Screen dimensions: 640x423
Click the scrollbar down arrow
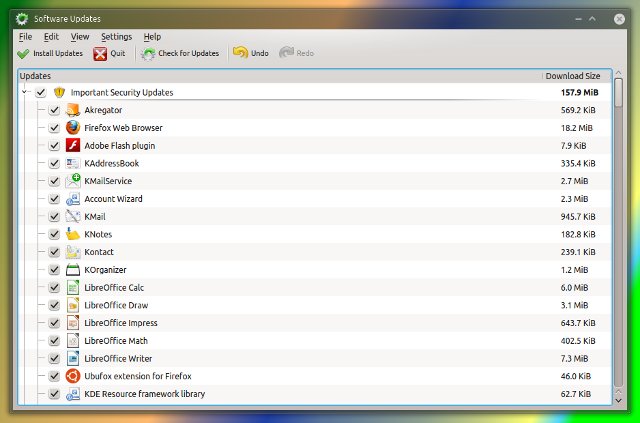coord(619,401)
